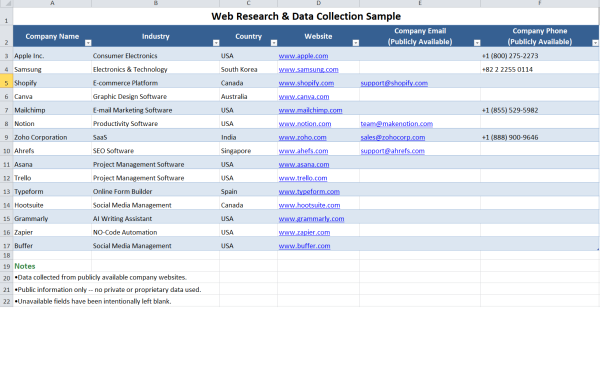Select the cell containing Zoho Corporation

pos(52,137)
